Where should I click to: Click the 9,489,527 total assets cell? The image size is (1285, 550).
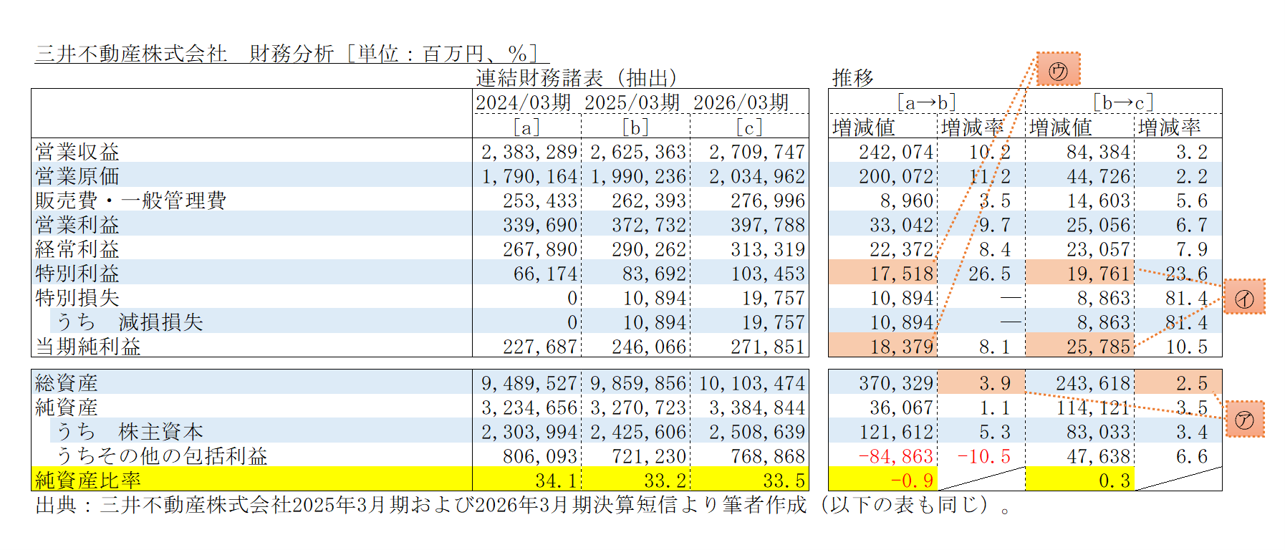click(526, 383)
